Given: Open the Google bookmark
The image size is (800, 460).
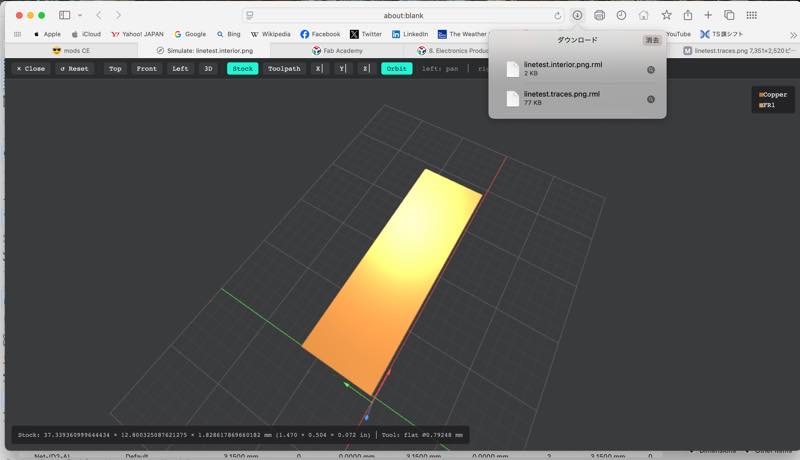Looking at the screenshot, I should point(190,34).
